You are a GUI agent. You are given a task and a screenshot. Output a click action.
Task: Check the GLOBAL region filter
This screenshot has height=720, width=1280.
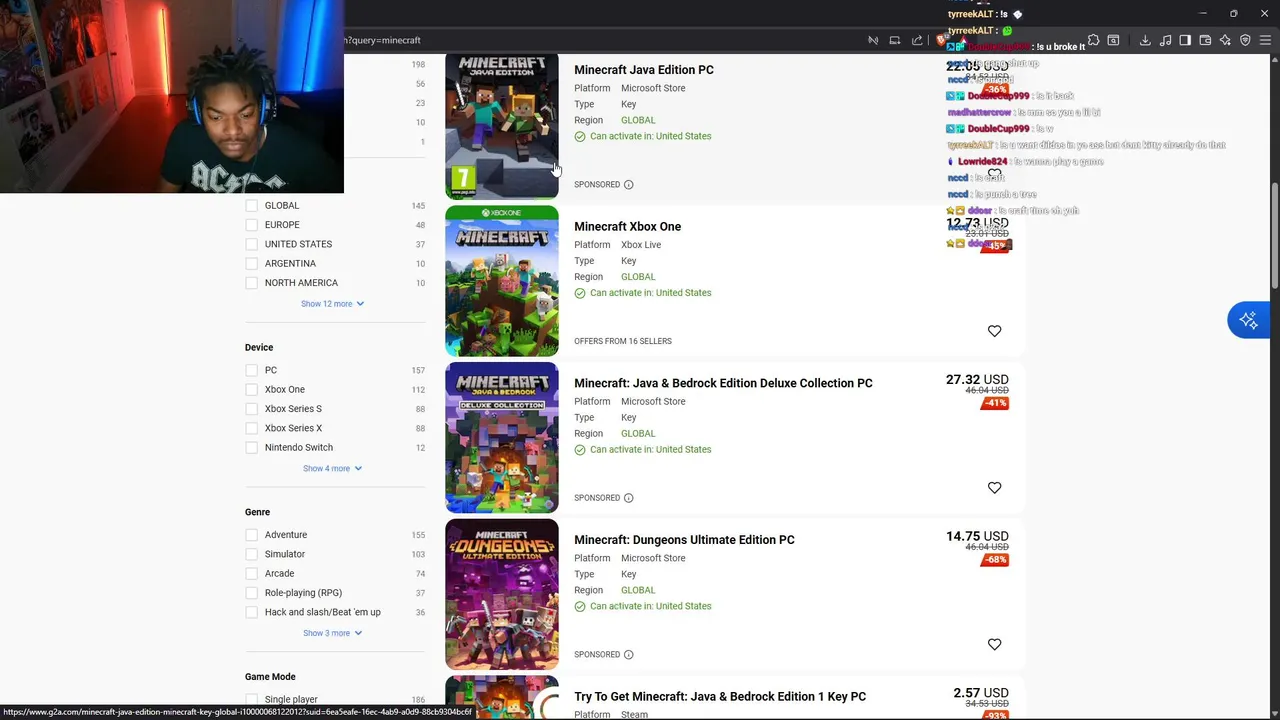click(252, 206)
